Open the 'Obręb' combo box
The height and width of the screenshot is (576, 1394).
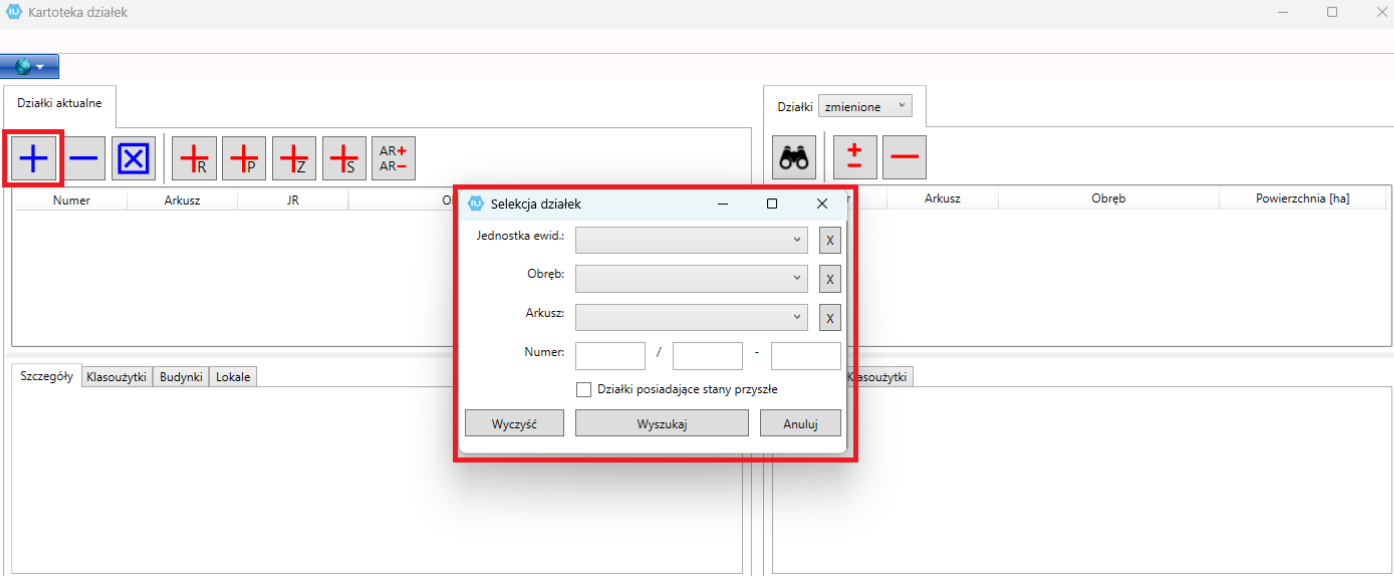tap(691, 278)
